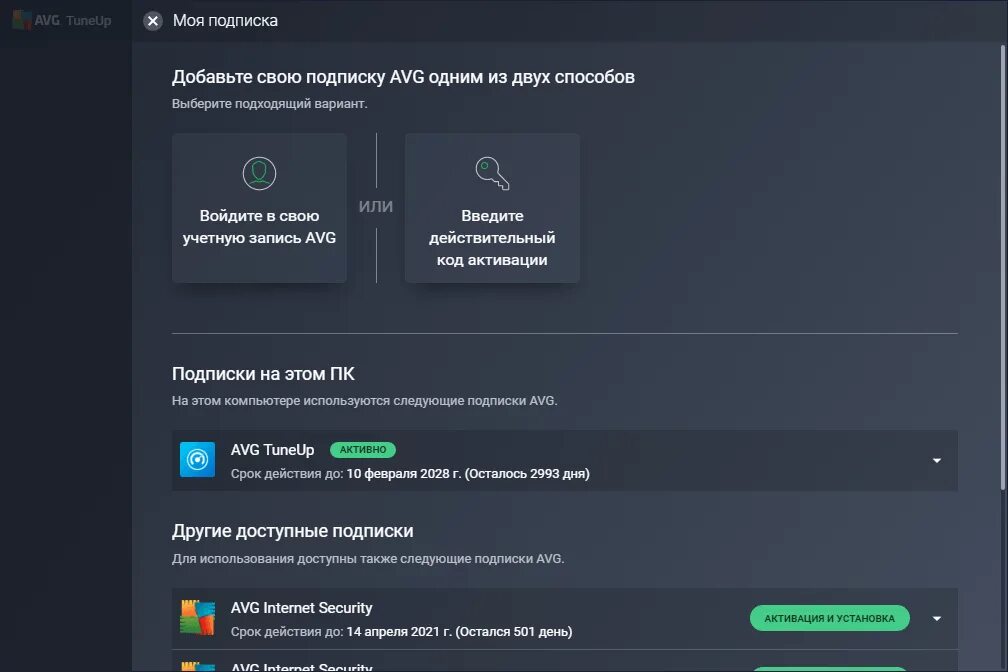Click the AVG TuneUp product icon

tap(197, 460)
